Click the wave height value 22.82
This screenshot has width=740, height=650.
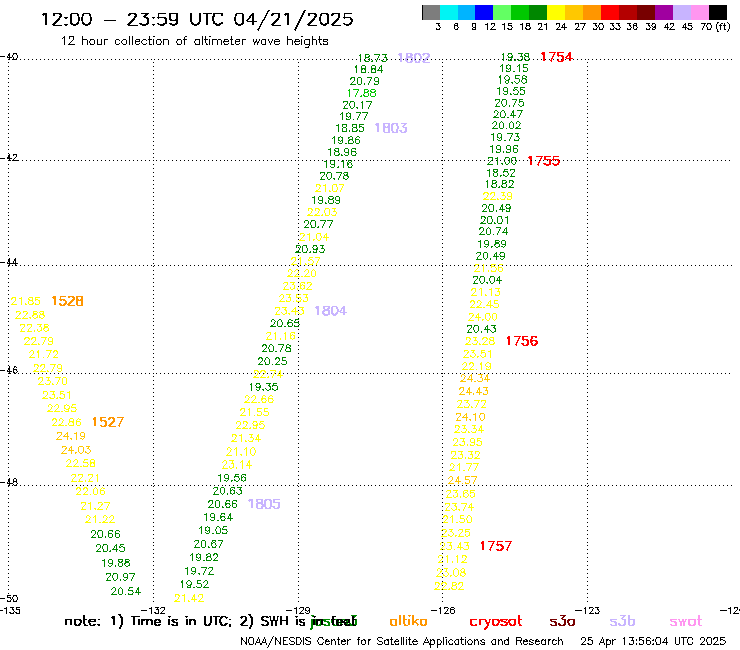[x=449, y=586]
